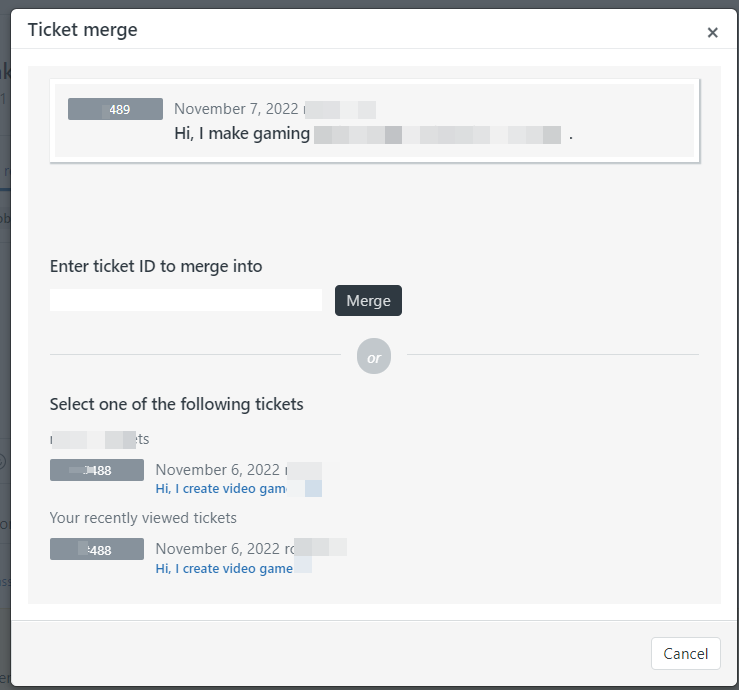Cancel the ticket merge
Viewport: 739px width, 690px height.
(685, 654)
